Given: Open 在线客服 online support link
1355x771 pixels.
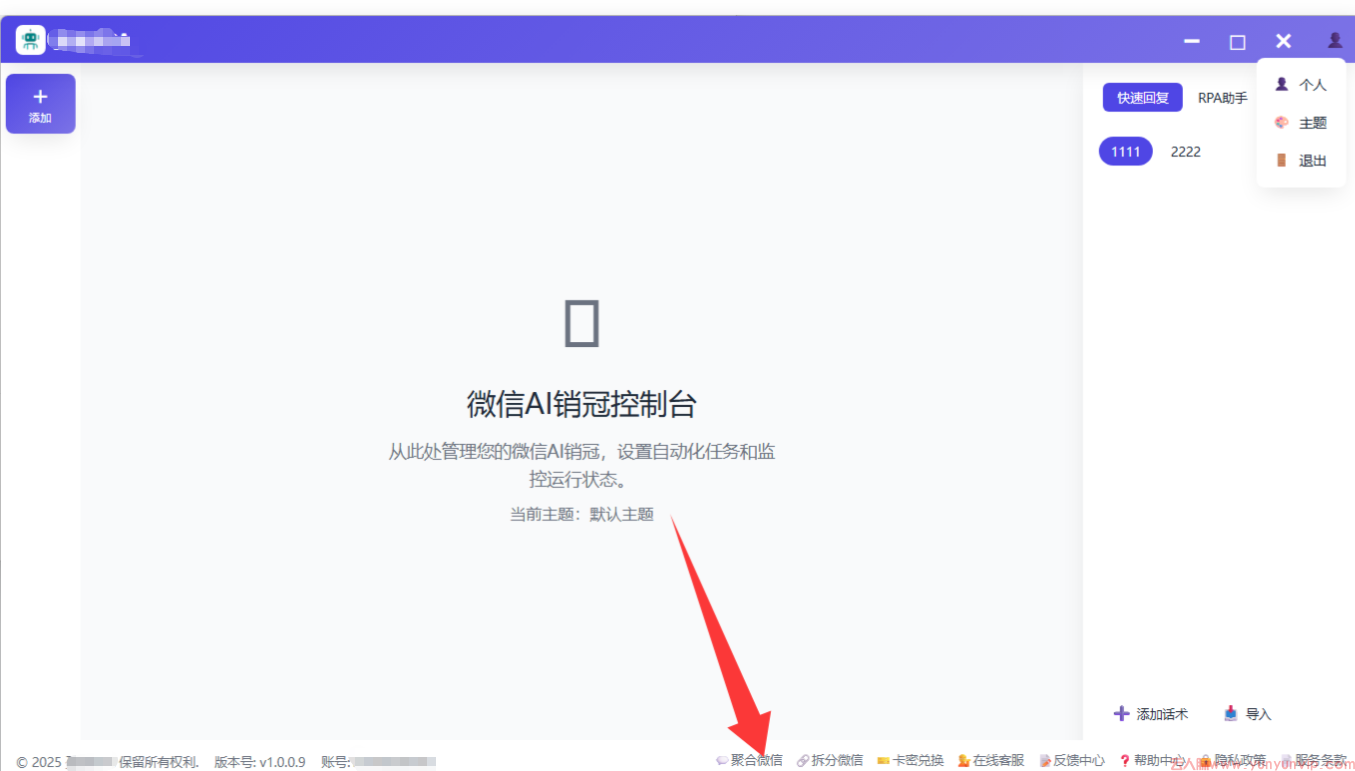Looking at the screenshot, I should (991, 760).
